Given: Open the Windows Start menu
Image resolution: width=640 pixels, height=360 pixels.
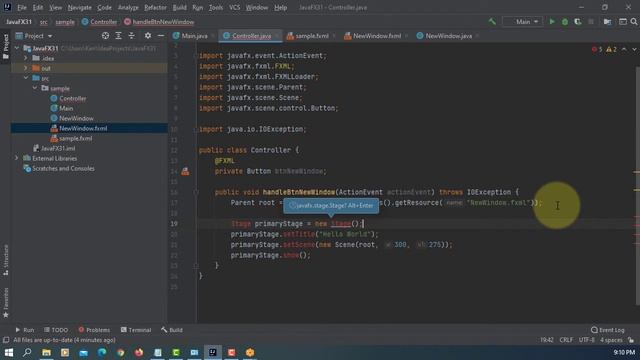Looking at the screenshot, I should point(9,352).
